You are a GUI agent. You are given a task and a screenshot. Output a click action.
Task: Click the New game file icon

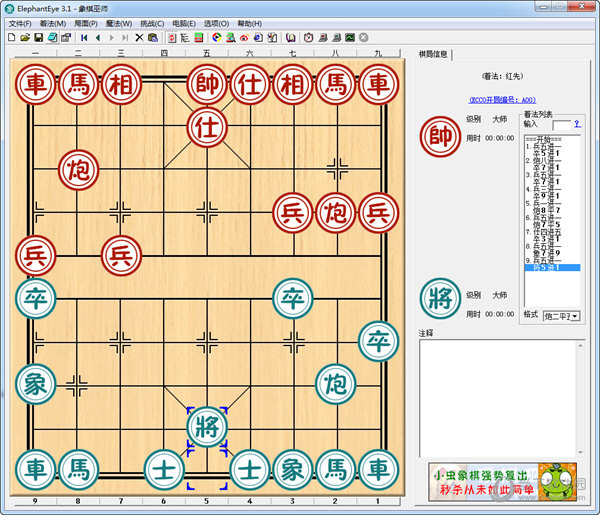pyautogui.click(x=11, y=37)
